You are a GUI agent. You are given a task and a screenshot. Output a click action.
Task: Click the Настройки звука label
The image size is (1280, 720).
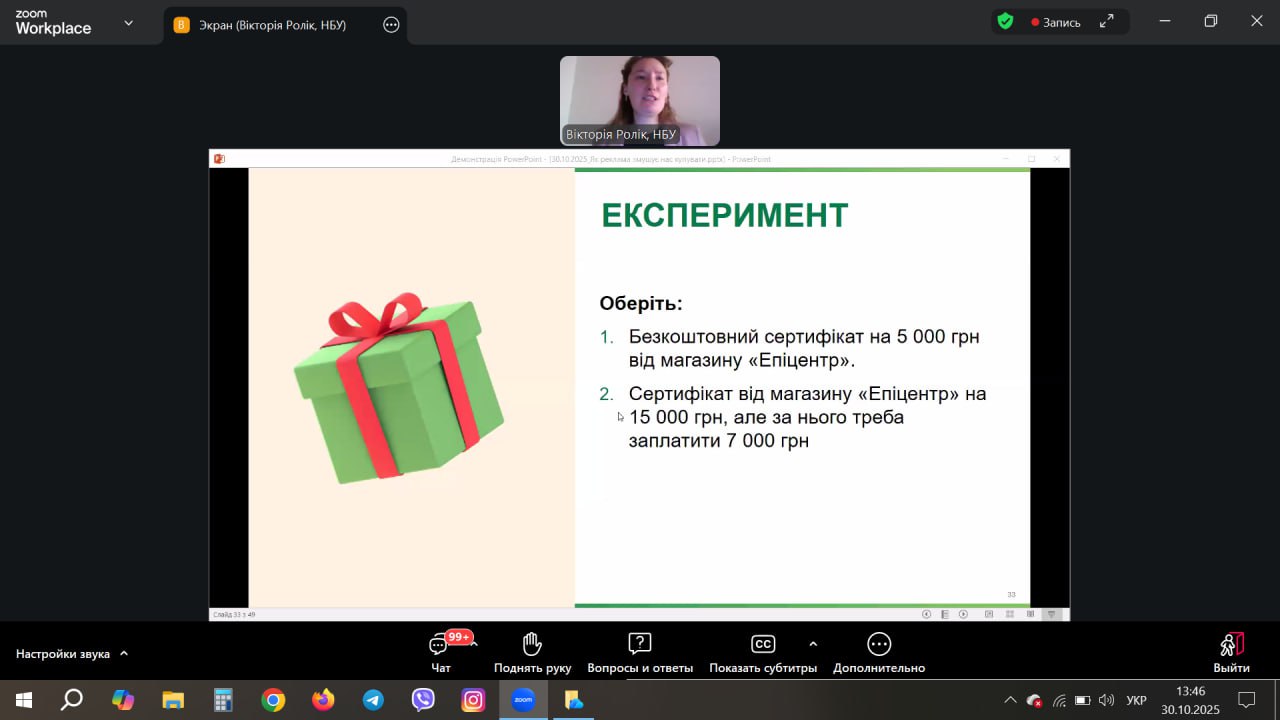63,654
